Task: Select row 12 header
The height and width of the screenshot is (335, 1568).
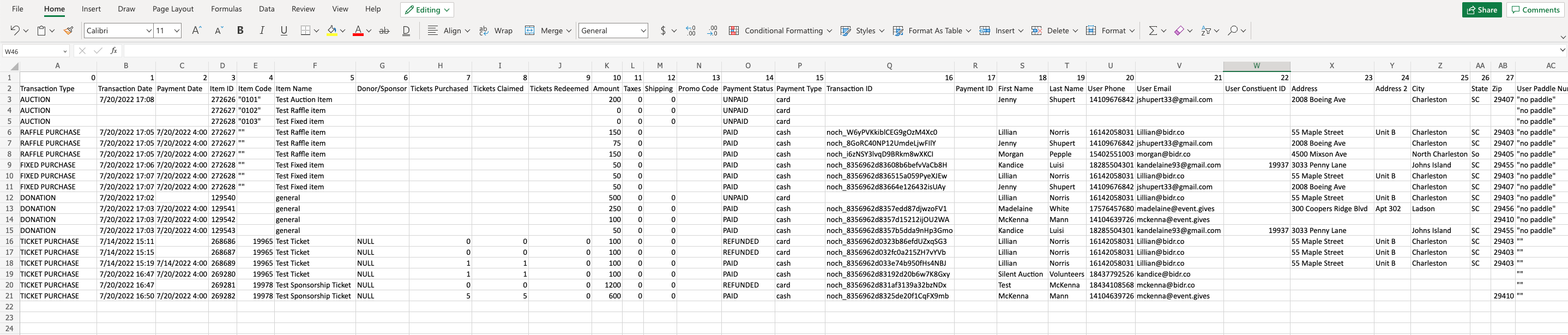Action: [x=10, y=198]
